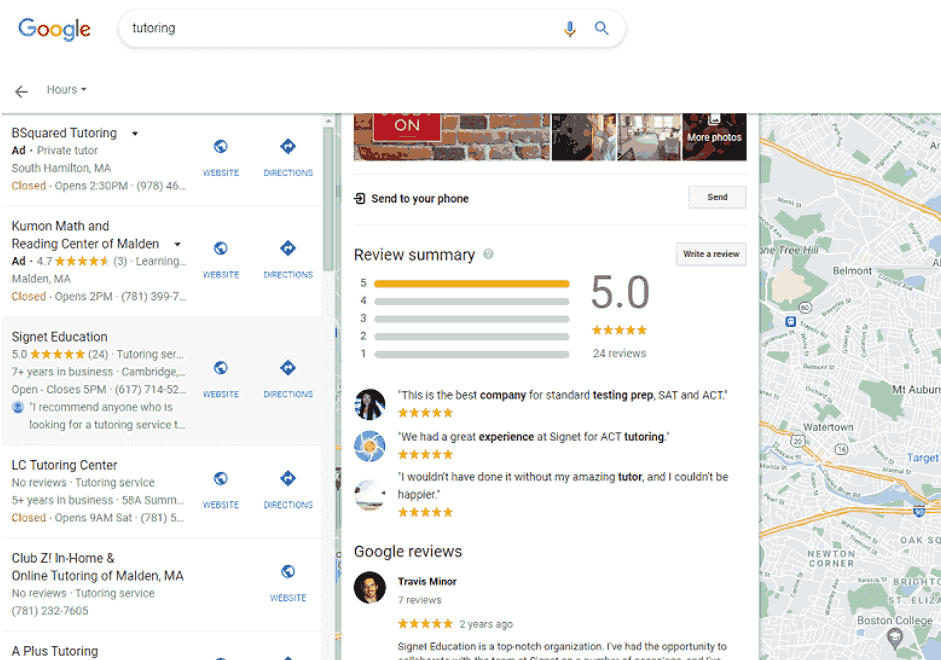Select A Plus Tutoring listing
This screenshot has width=941, height=660.
55,650
